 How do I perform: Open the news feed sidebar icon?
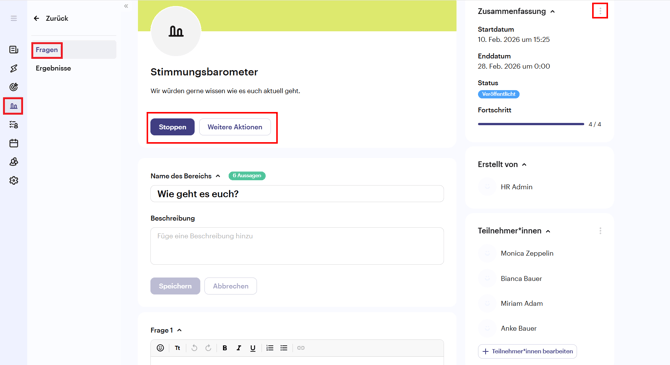(14, 50)
